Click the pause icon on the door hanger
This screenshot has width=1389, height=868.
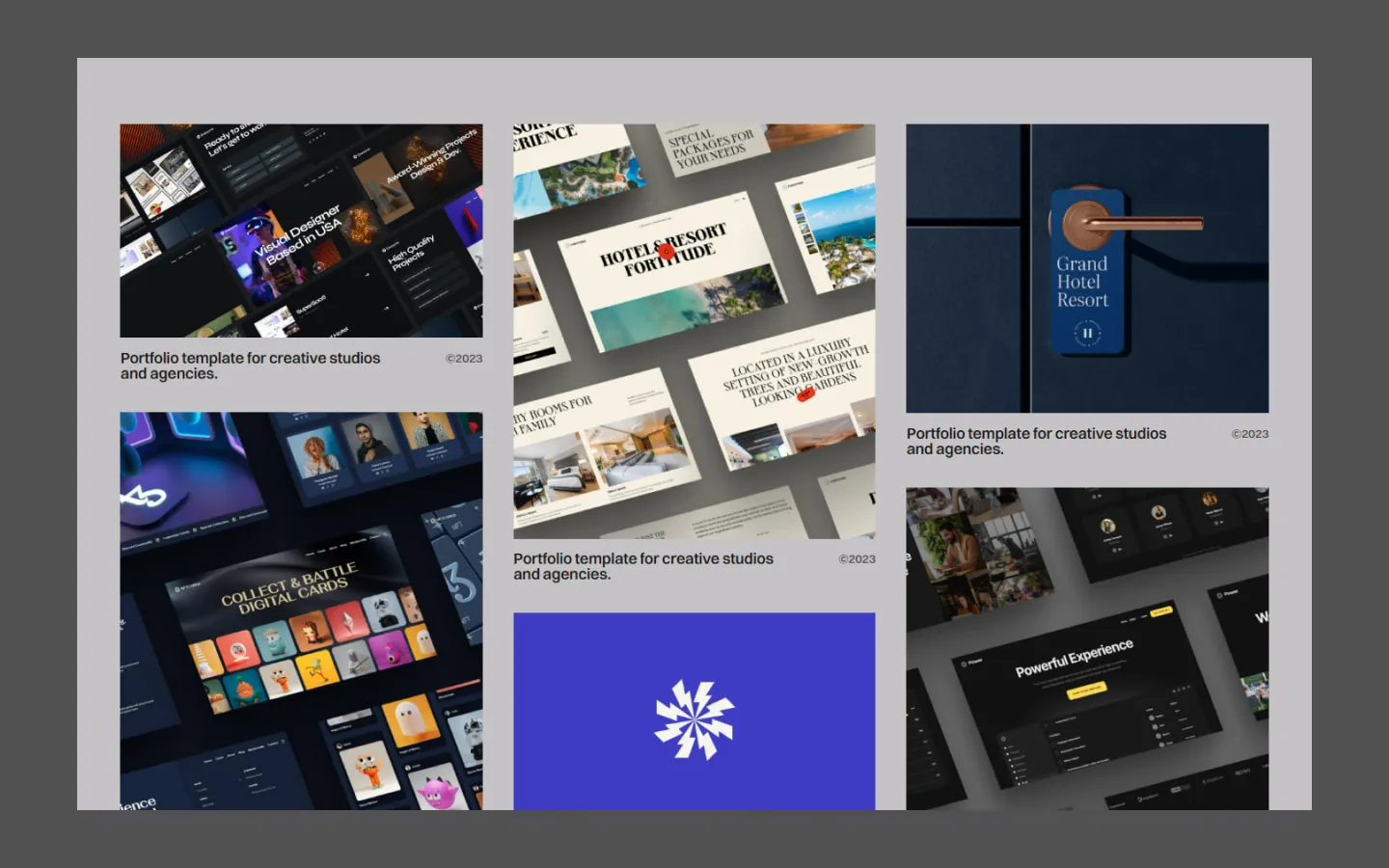pos(1087,333)
